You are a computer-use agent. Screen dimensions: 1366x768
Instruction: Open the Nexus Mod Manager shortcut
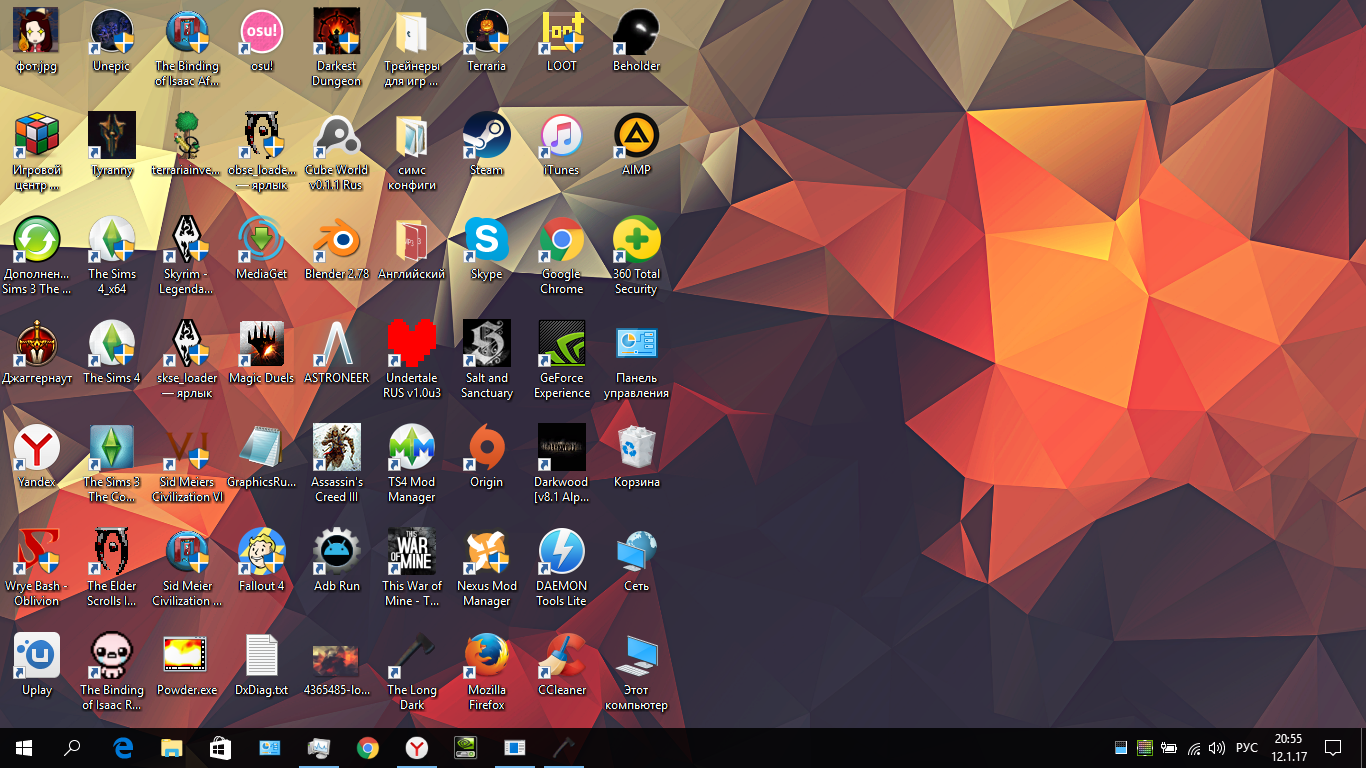click(487, 552)
